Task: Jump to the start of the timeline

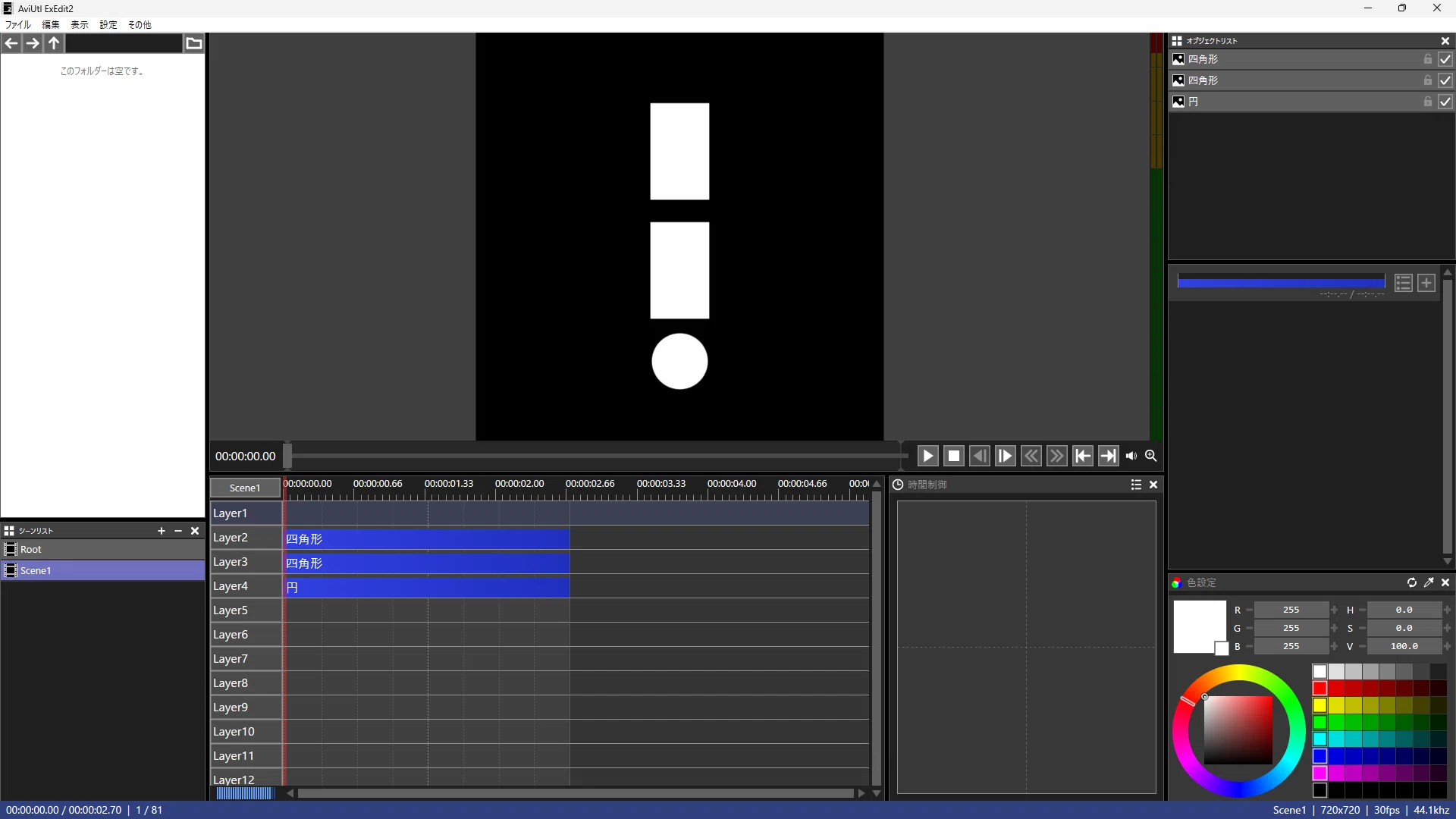Action: [1083, 456]
